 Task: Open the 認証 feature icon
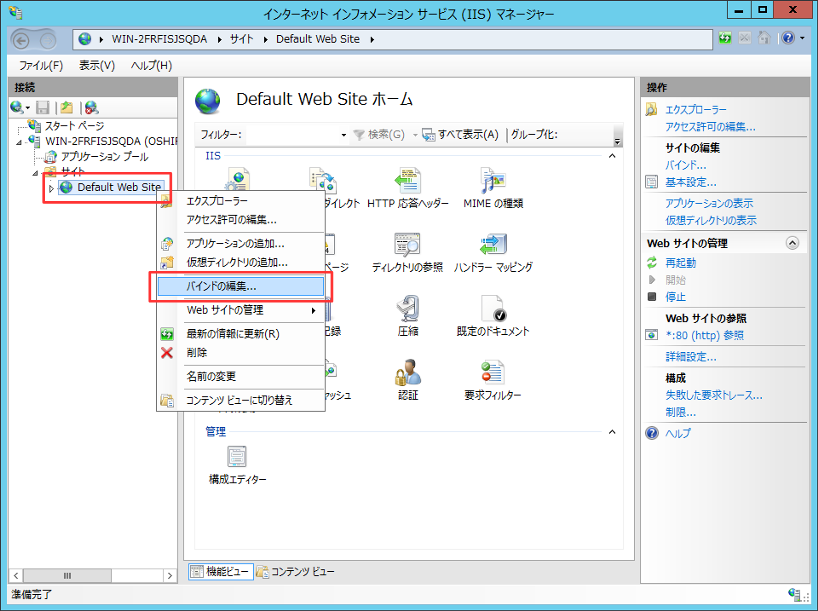point(407,380)
